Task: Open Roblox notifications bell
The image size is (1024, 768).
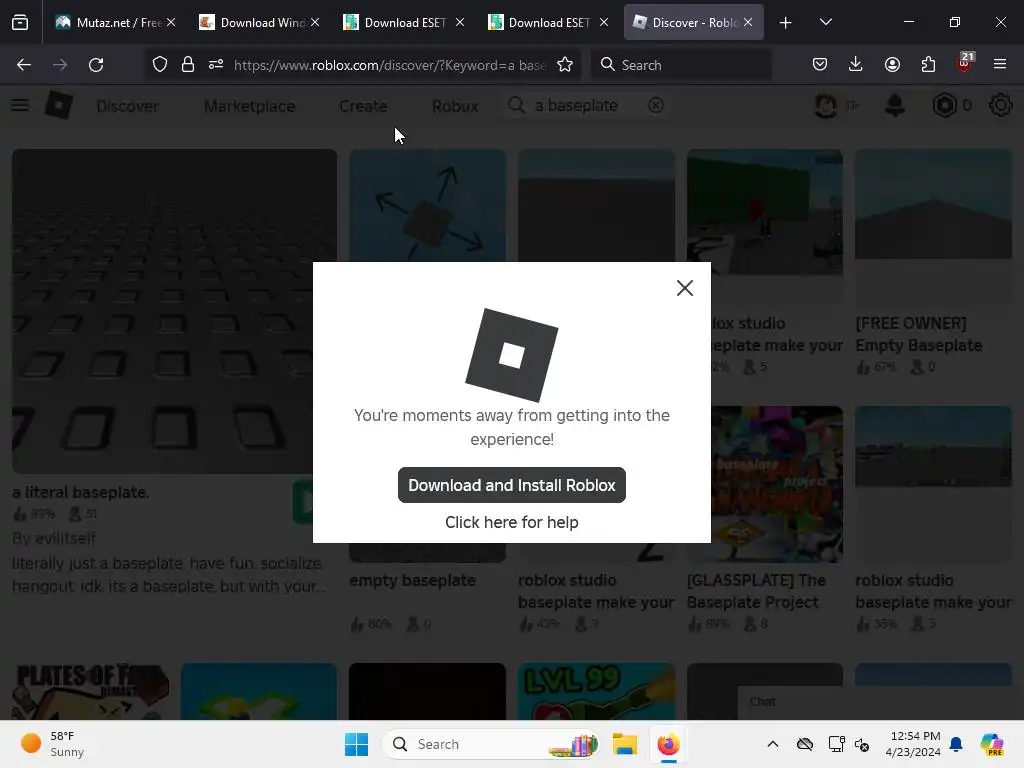Action: 895,105
